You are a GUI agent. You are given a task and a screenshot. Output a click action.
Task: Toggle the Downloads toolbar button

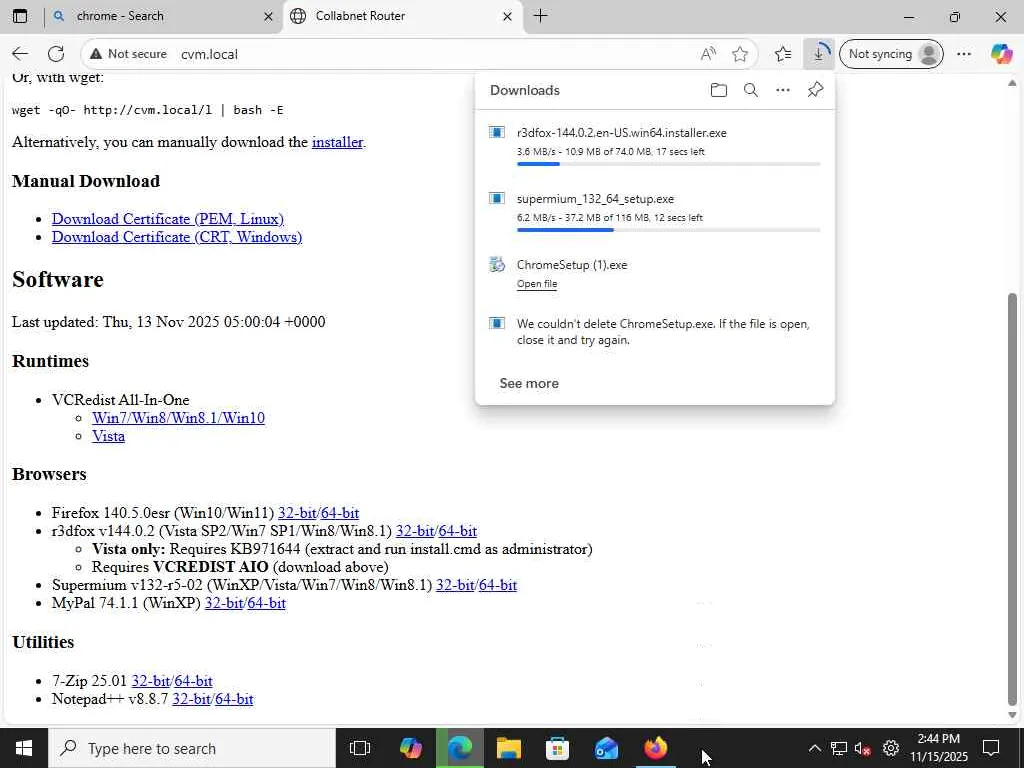coord(819,54)
